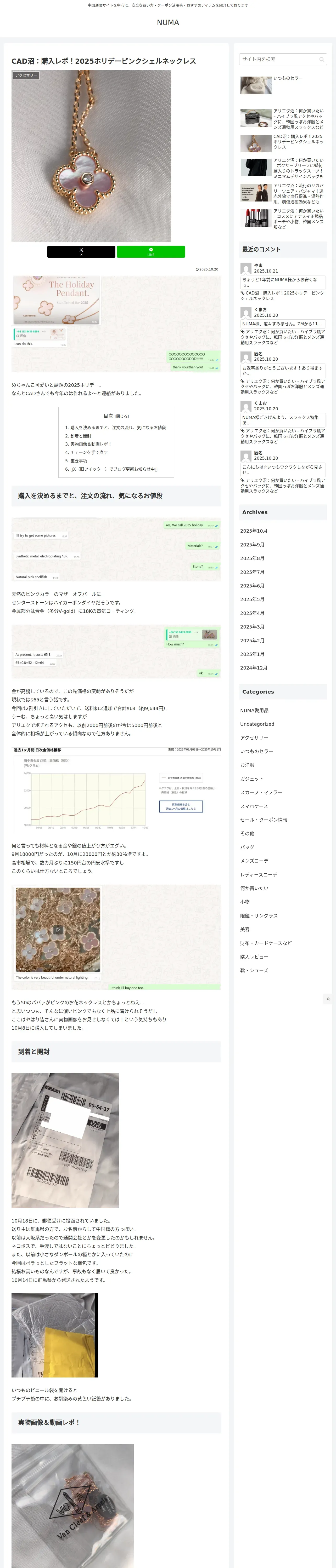The image size is (336, 1568).
Task: Click the scroll-to-top arrow button
Action: pyautogui.click(x=328, y=999)
